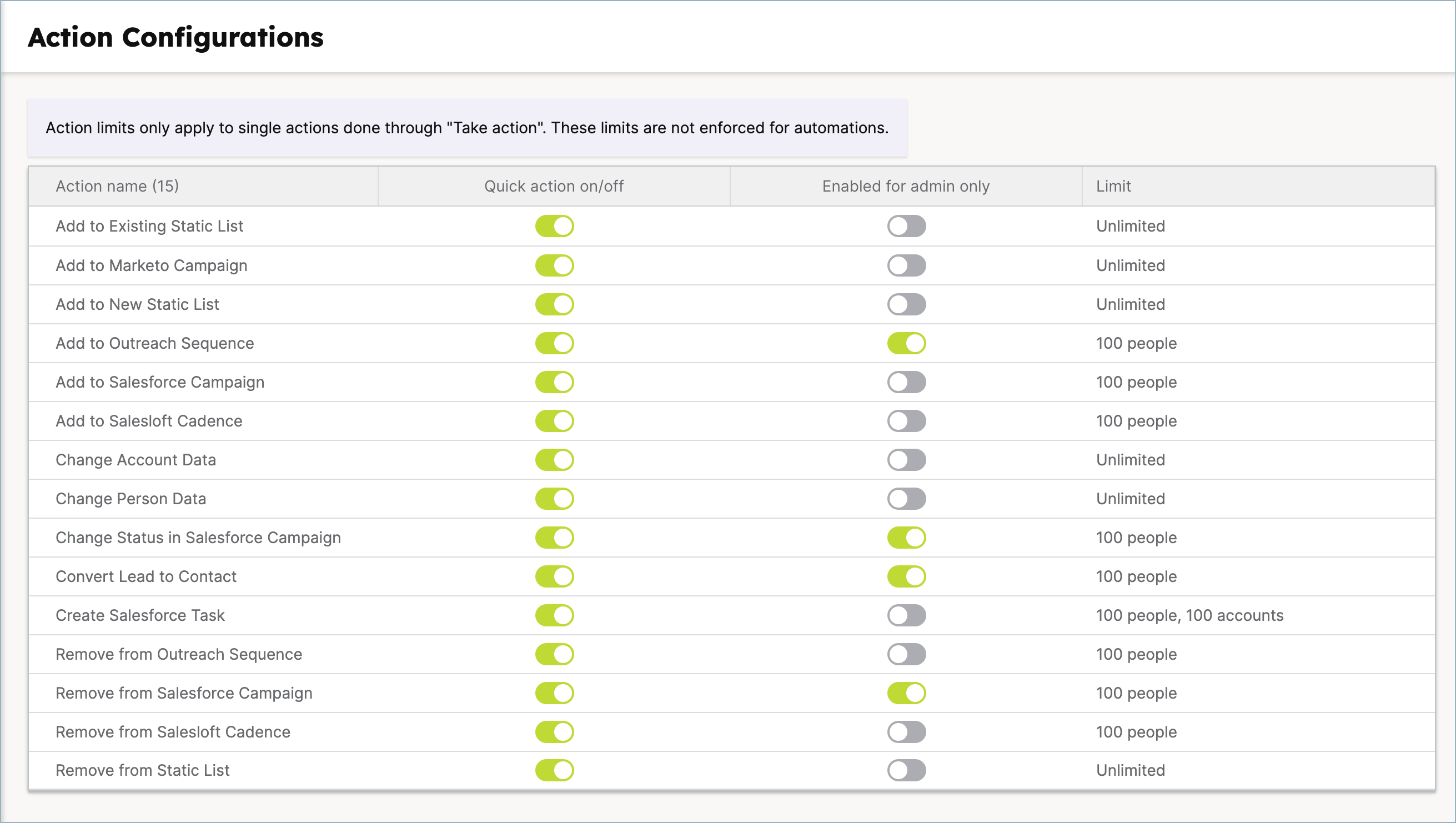Enable admin only toggle for Change Person Data
Screen dimensions: 1456x823
coord(906,499)
